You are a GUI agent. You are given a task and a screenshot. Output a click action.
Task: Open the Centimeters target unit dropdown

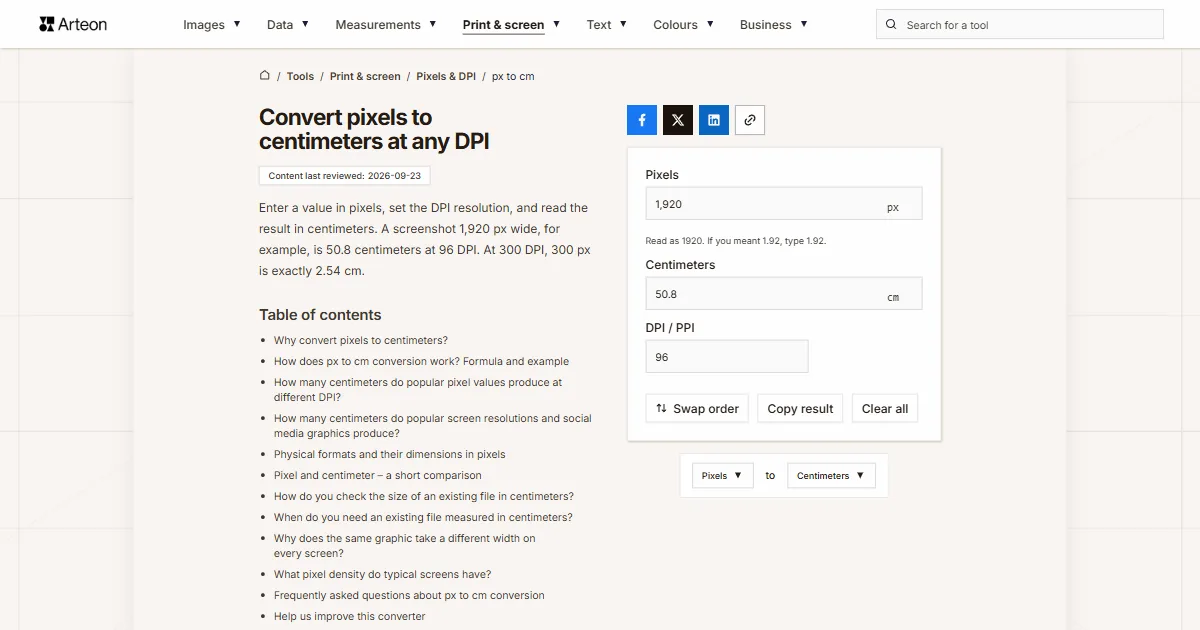coord(831,476)
